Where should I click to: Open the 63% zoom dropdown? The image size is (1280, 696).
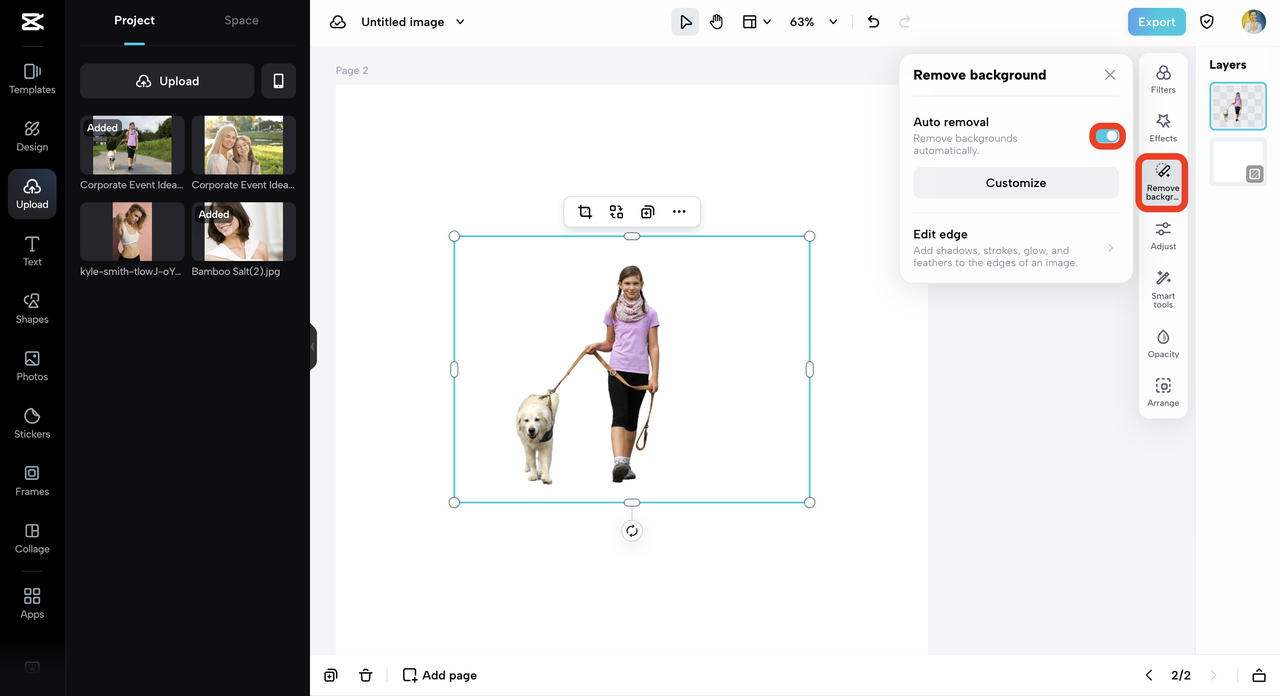[x=813, y=22]
